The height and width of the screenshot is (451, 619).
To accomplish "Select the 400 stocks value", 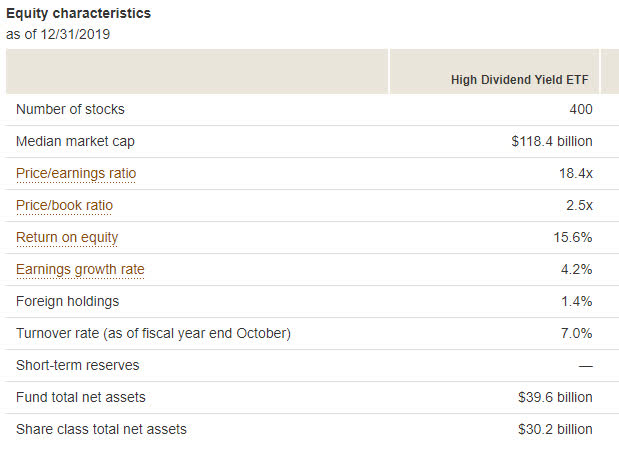I will coord(581,109).
